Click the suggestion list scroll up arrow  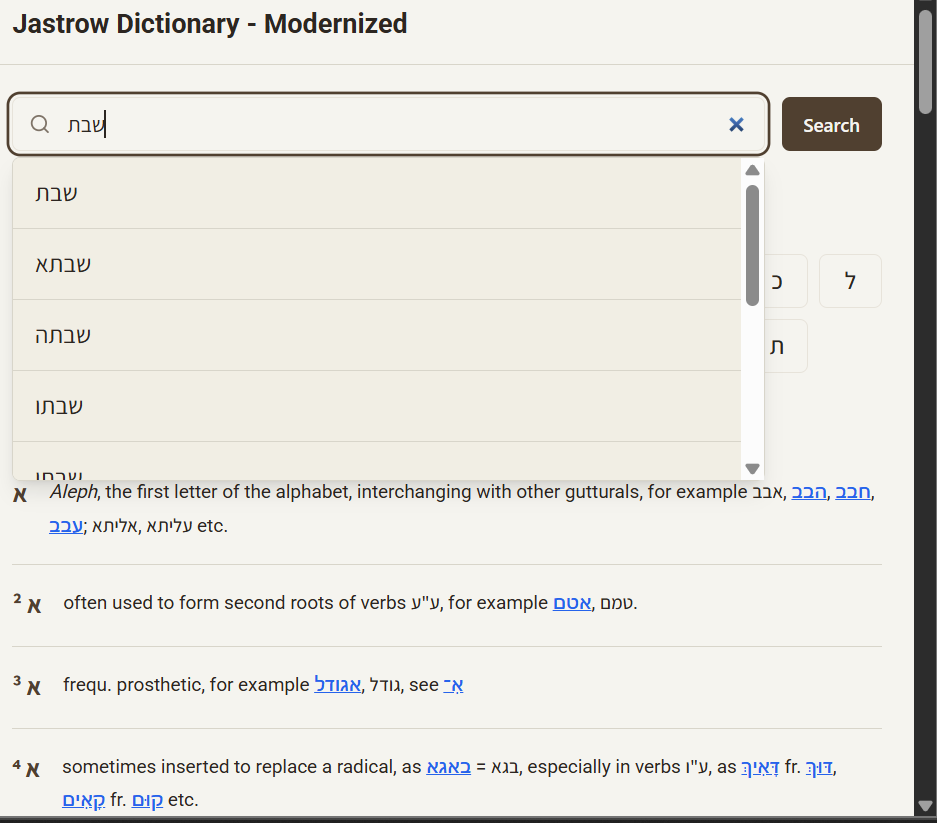752,170
